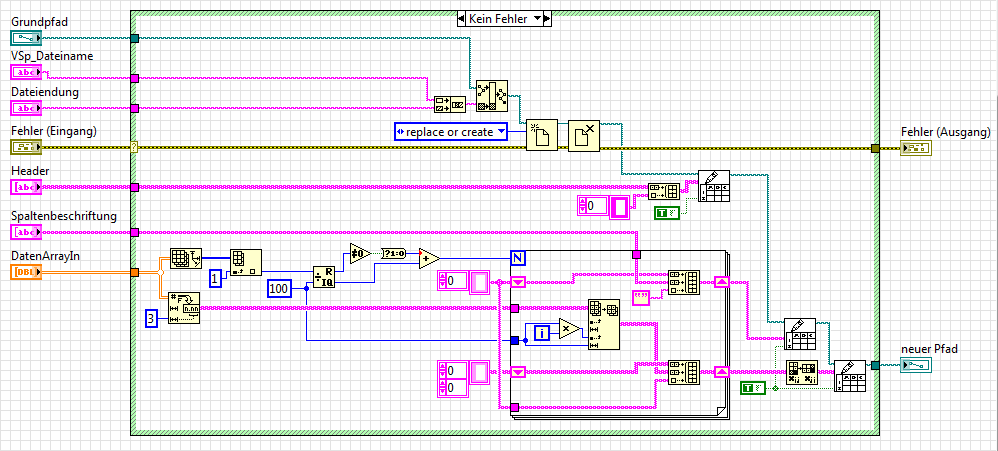This screenshot has height=451, width=998.
Task: Select the Header string array terminal
Action: coord(26,187)
